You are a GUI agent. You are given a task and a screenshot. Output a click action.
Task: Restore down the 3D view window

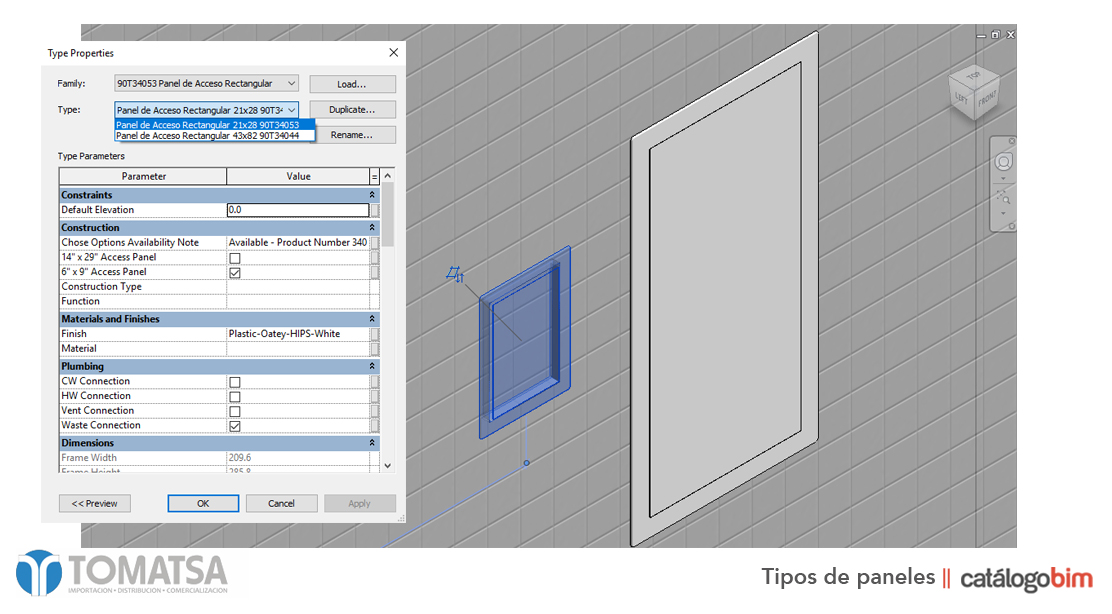pyautogui.click(x=995, y=34)
